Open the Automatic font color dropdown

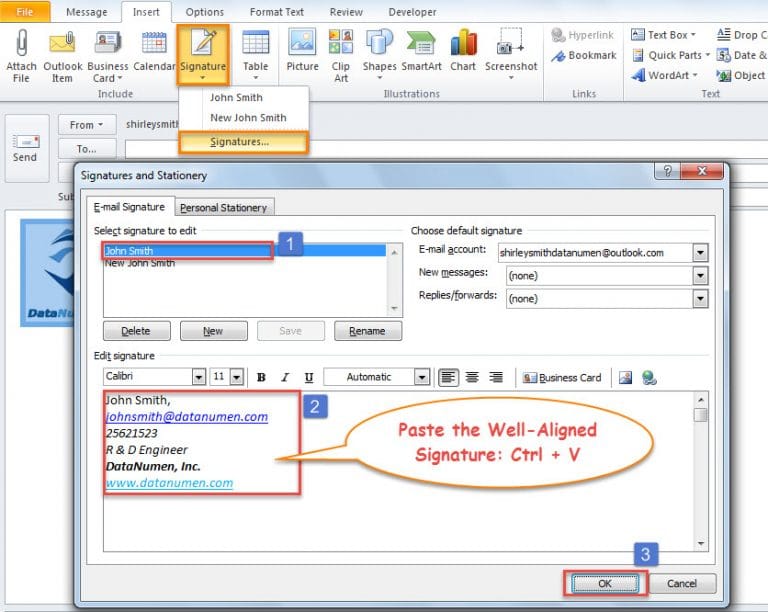[x=421, y=377]
